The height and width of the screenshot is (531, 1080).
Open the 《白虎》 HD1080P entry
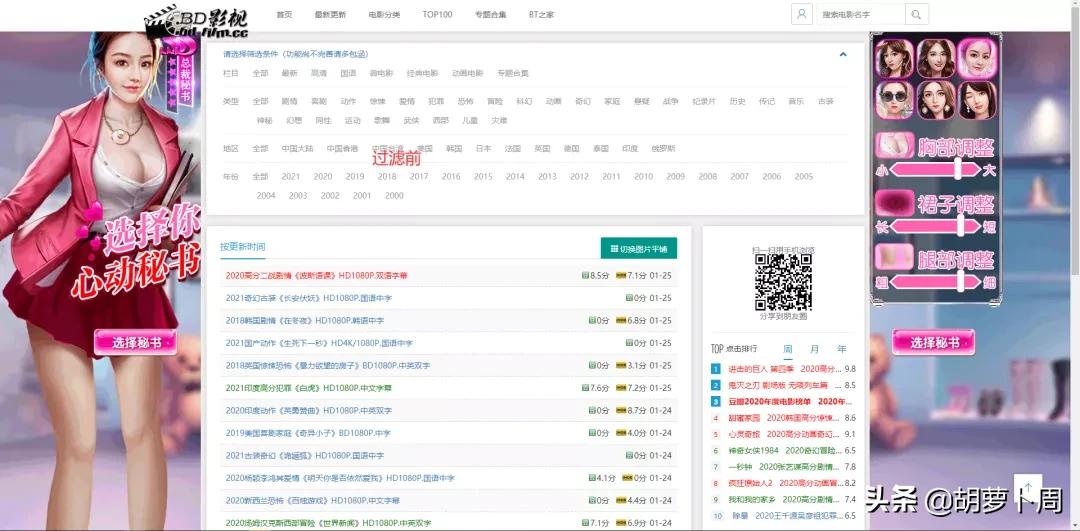tap(309, 388)
